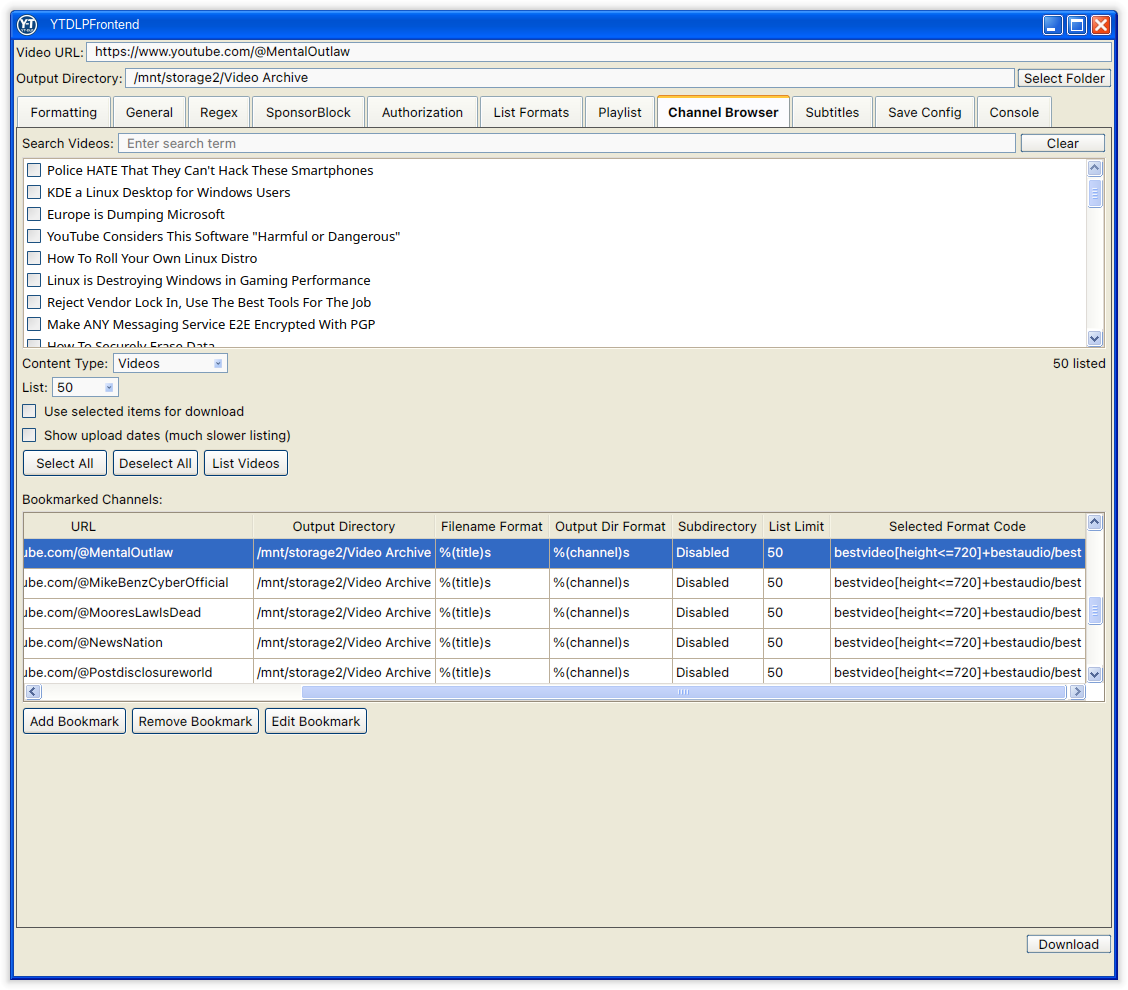Screen dimensions: 1128x990
Task: Check 'Europe is Dumping Microsoft' checkbox
Action: coord(34,214)
